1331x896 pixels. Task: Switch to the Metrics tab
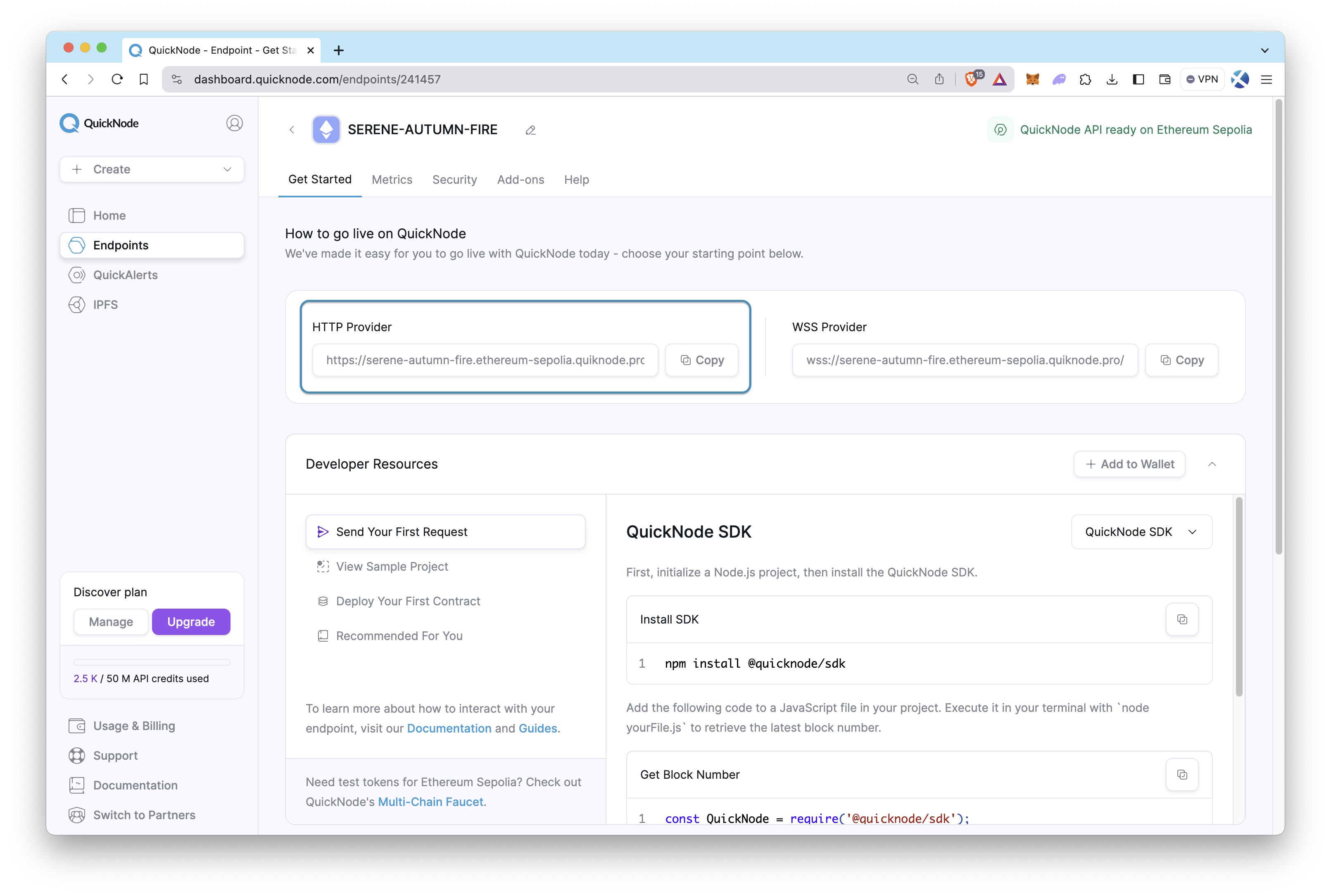[x=391, y=179]
